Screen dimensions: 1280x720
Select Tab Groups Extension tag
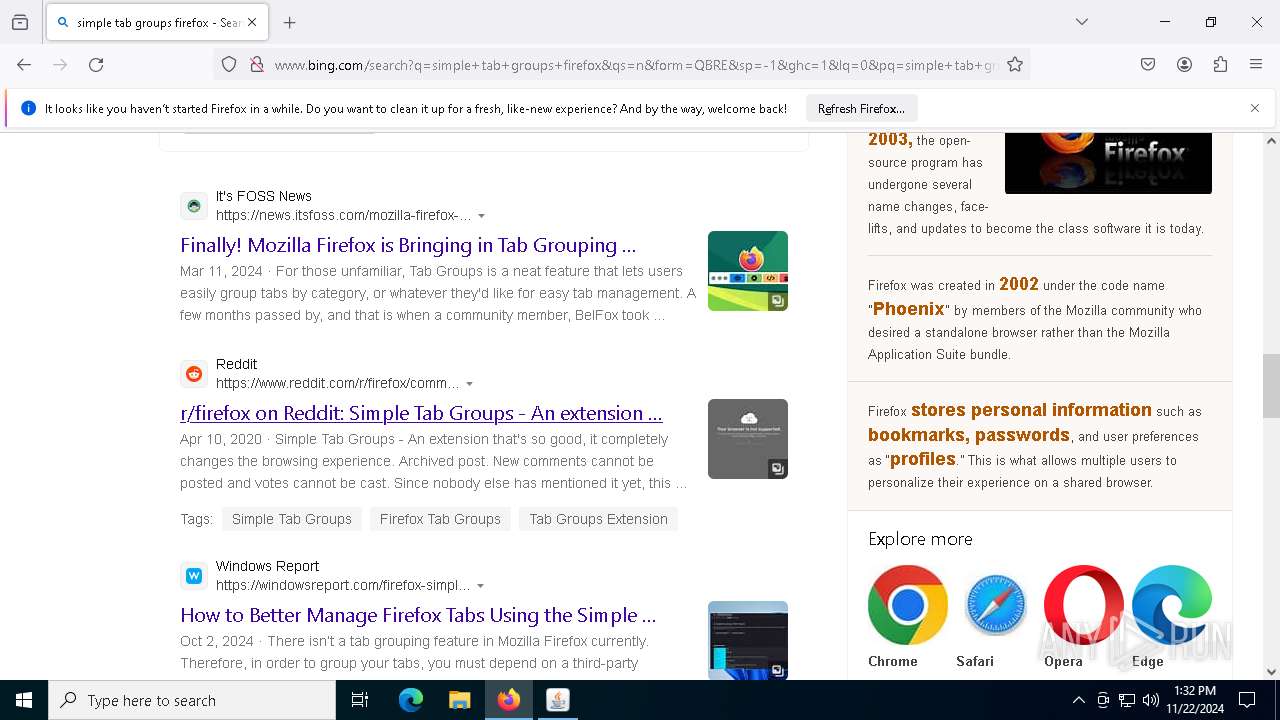click(598, 519)
